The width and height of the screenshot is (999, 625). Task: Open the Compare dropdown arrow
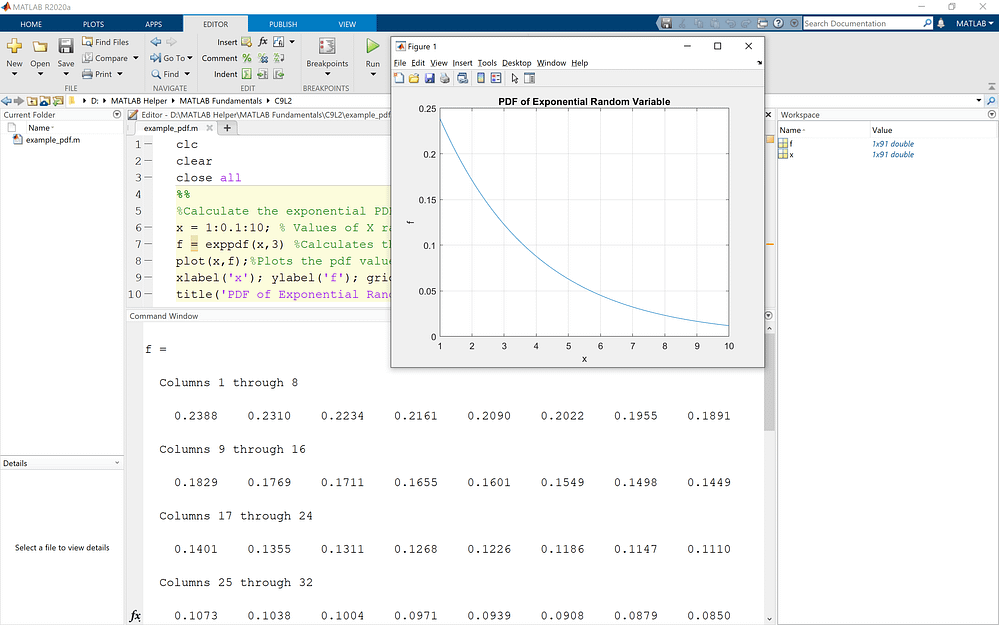point(136,58)
